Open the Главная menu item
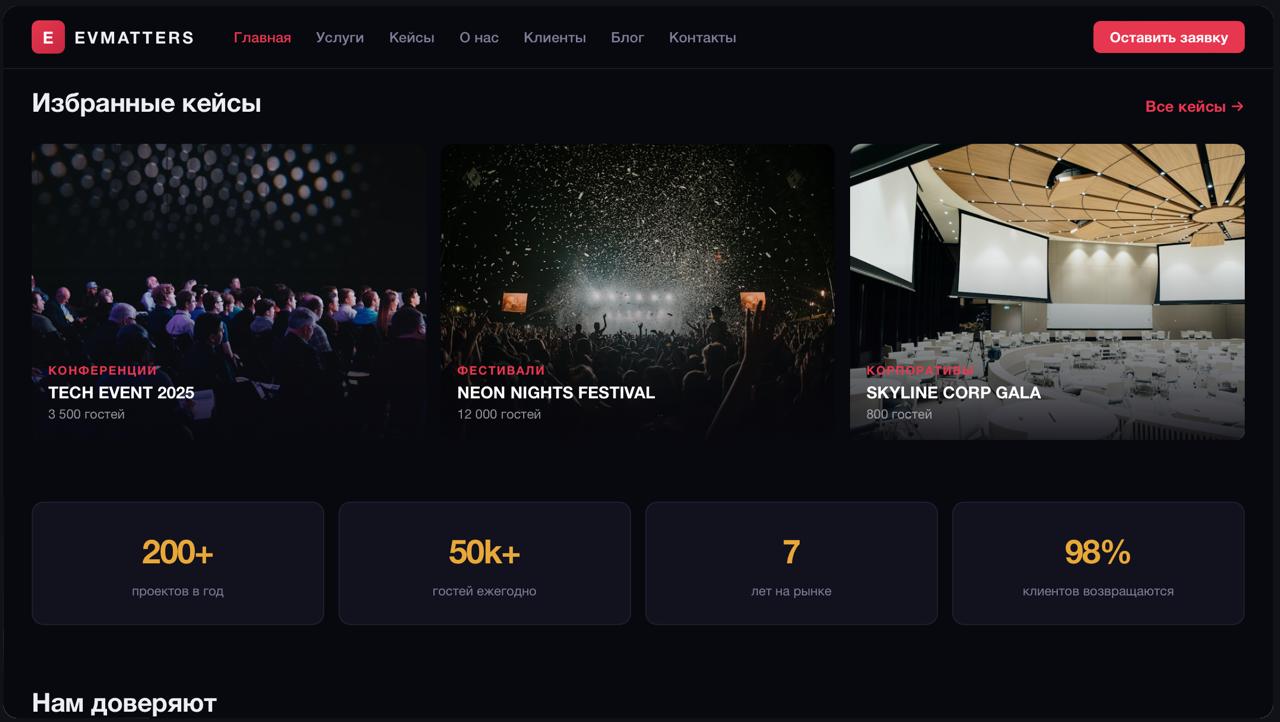Screen dimensions: 1280x722 262,37
